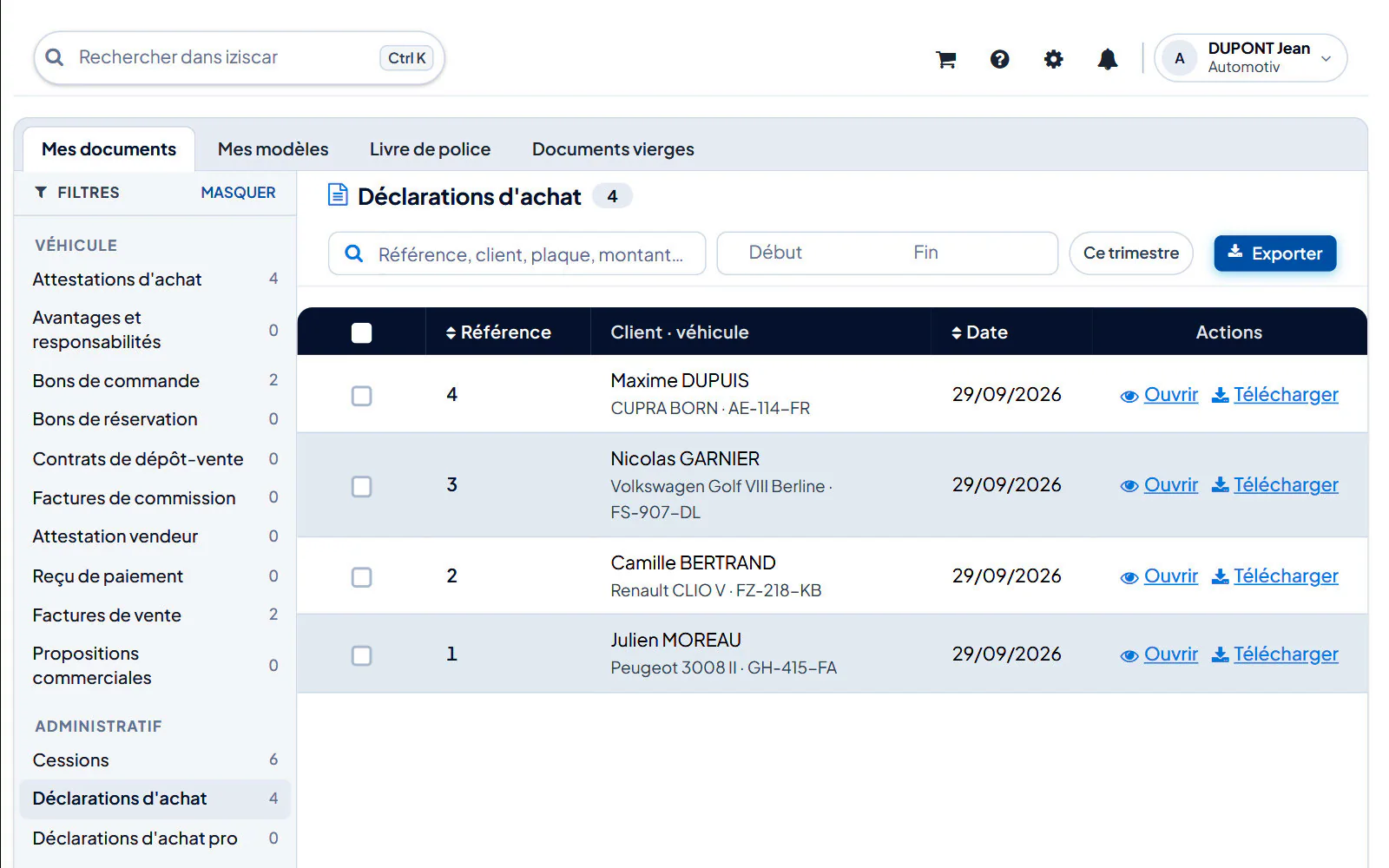Expand the DUPONT Jean account dropdown chevron

coord(1326,58)
